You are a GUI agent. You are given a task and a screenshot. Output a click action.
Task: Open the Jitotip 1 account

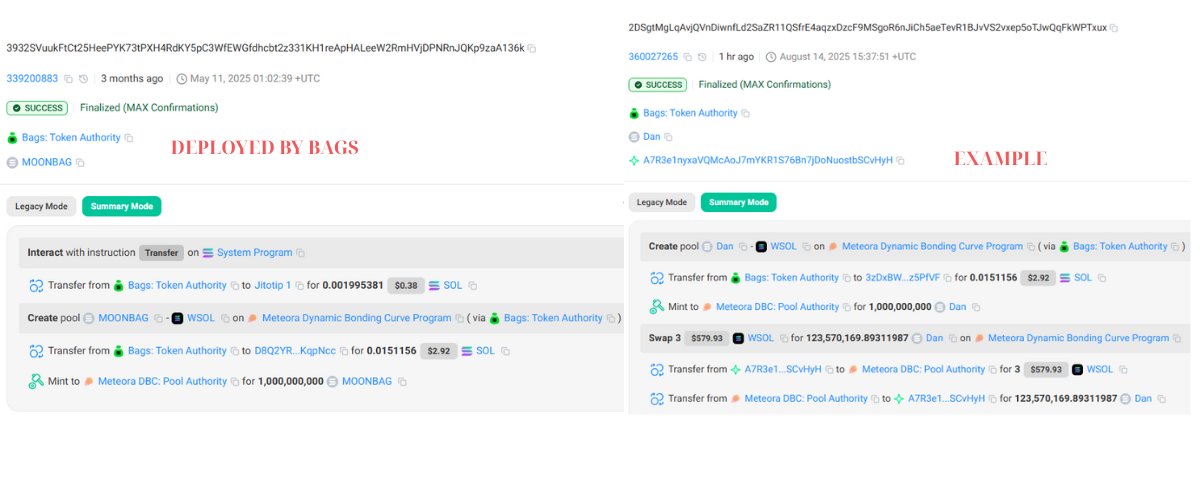(x=272, y=285)
